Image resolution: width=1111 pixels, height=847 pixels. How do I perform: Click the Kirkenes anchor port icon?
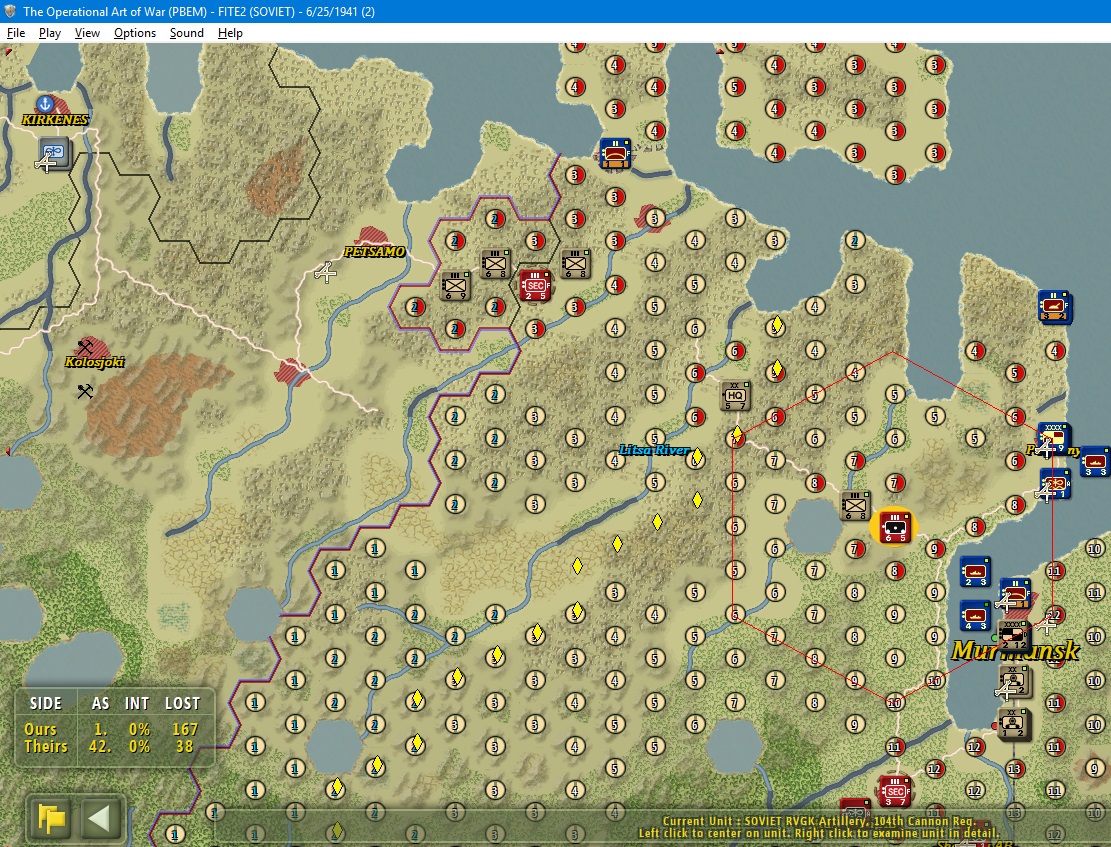pyautogui.click(x=45, y=104)
